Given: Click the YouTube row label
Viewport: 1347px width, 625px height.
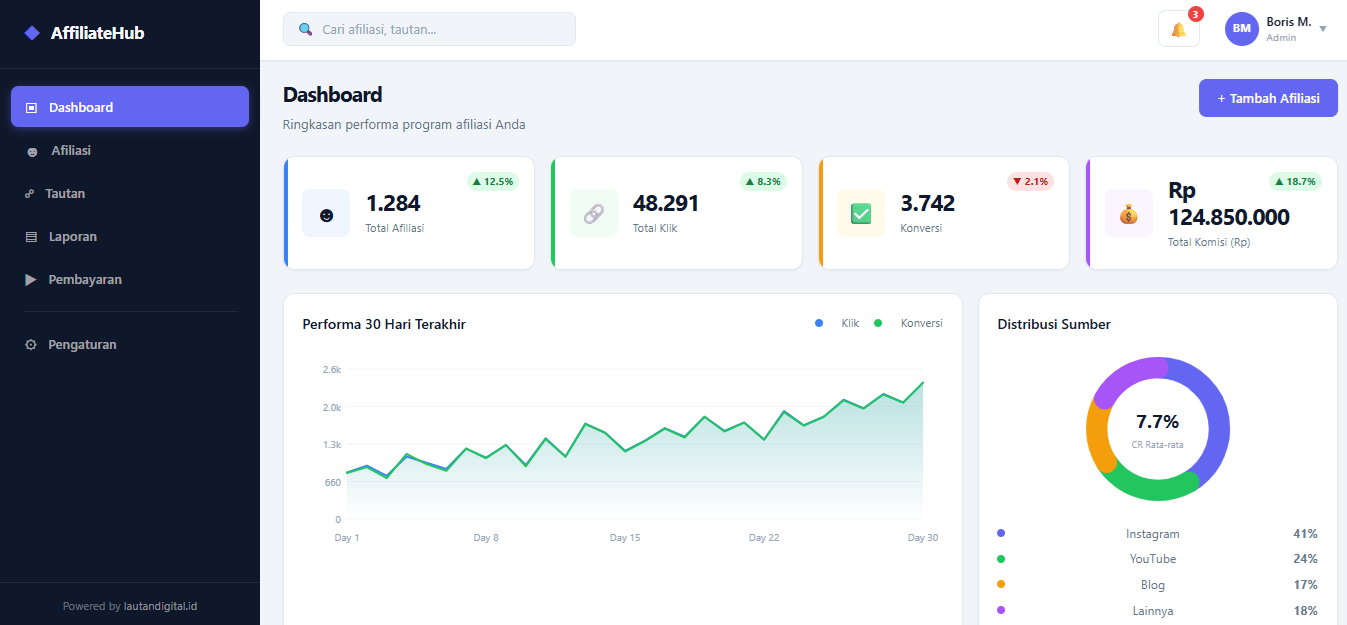Looking at the screenshot, I should pos(1153,559).
